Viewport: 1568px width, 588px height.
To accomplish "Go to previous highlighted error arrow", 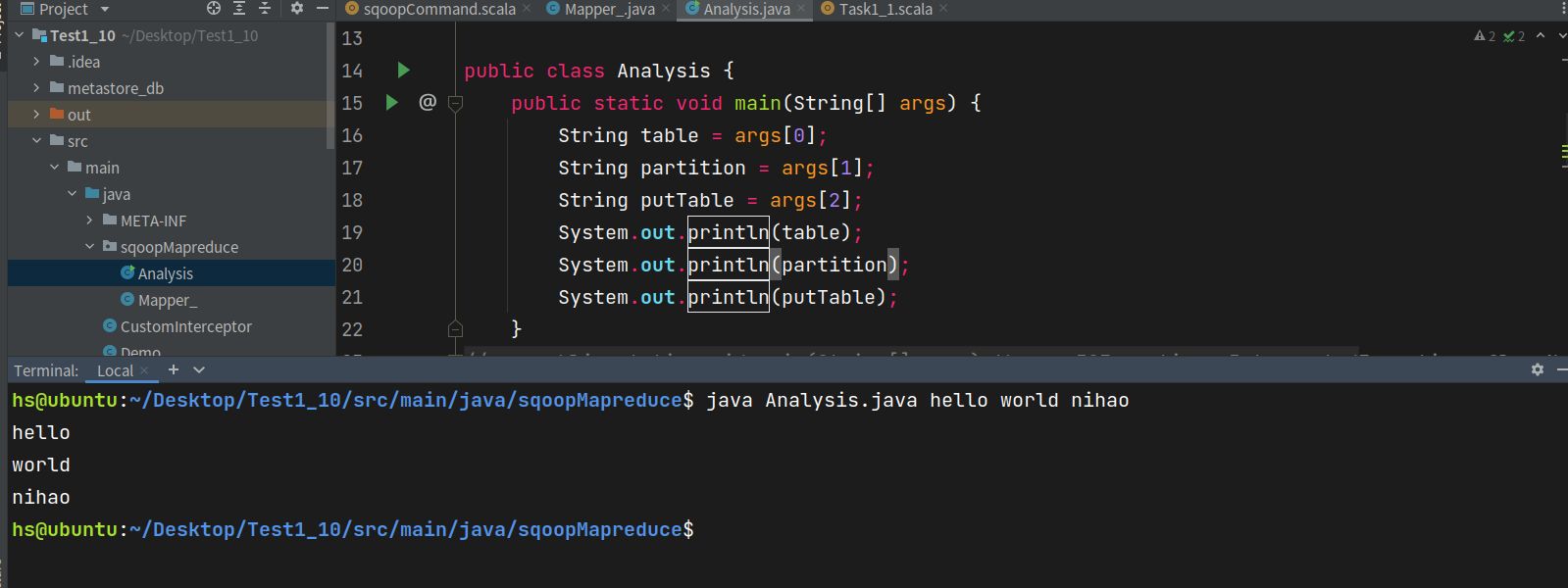I will tap(1541, 35).
